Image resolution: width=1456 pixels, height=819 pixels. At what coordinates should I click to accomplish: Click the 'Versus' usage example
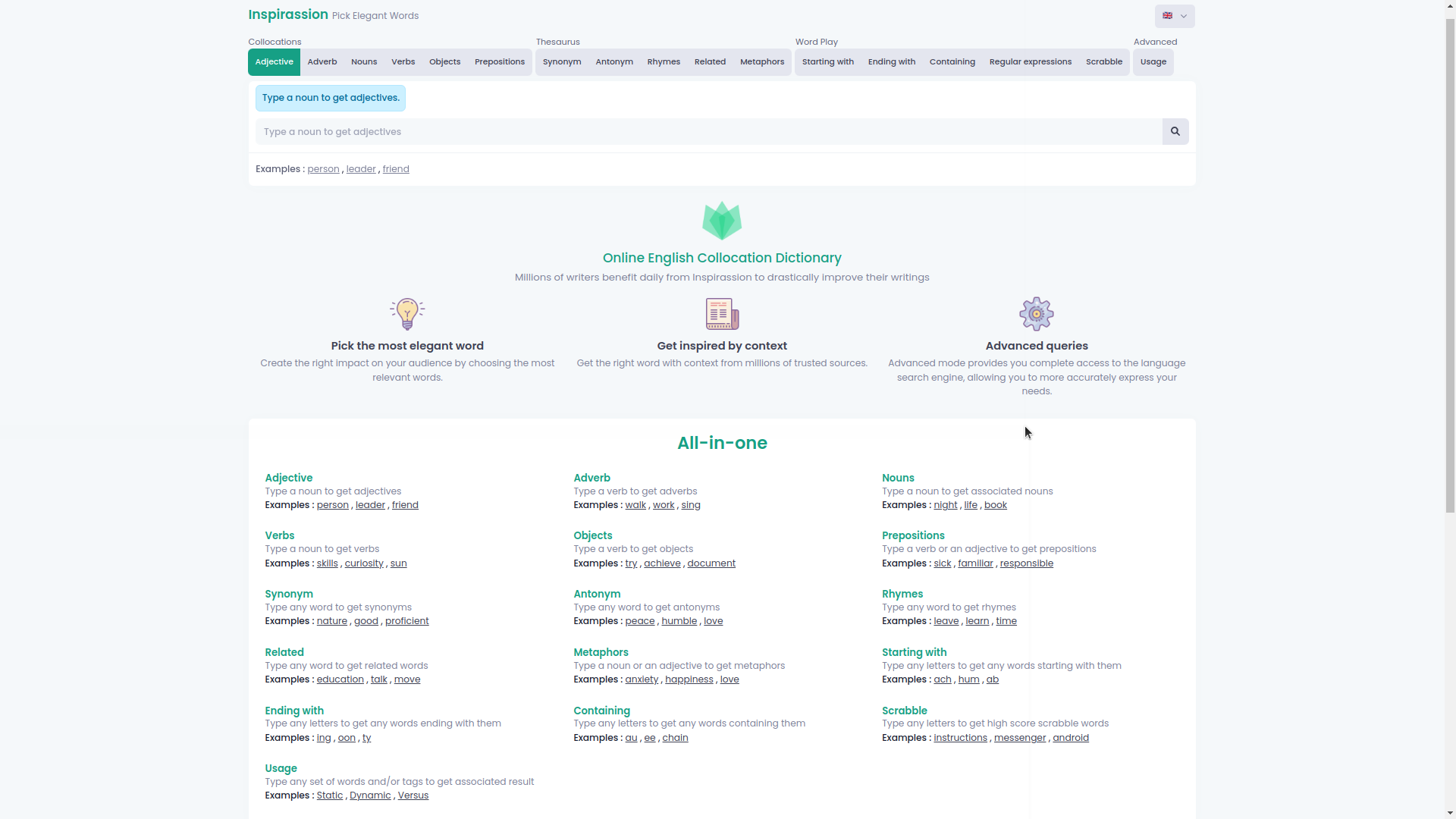click(413, 795)
